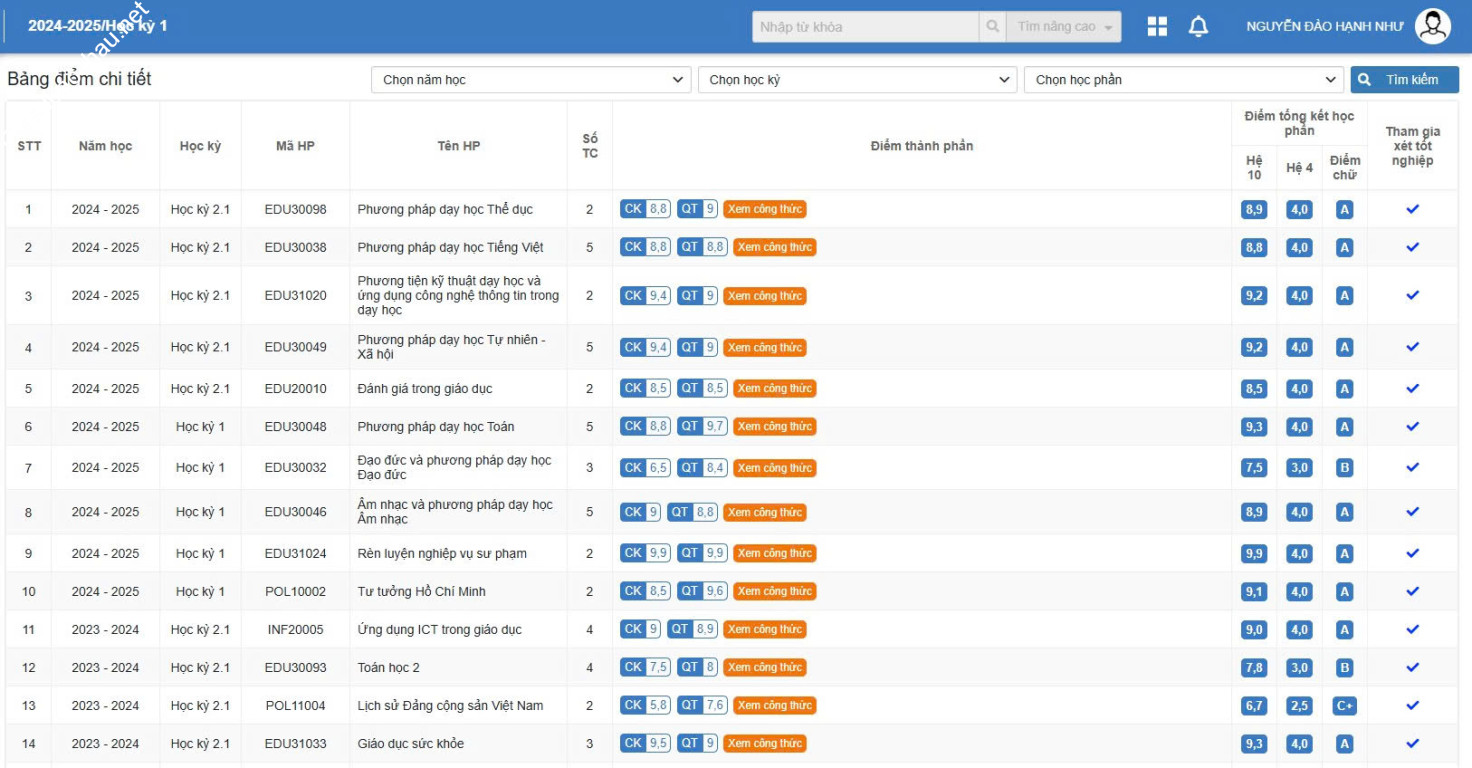1472x768 pixels.
Task: Click Xem công thức for Đánh giá trong giáo dục
Action: tap(775, 389)
